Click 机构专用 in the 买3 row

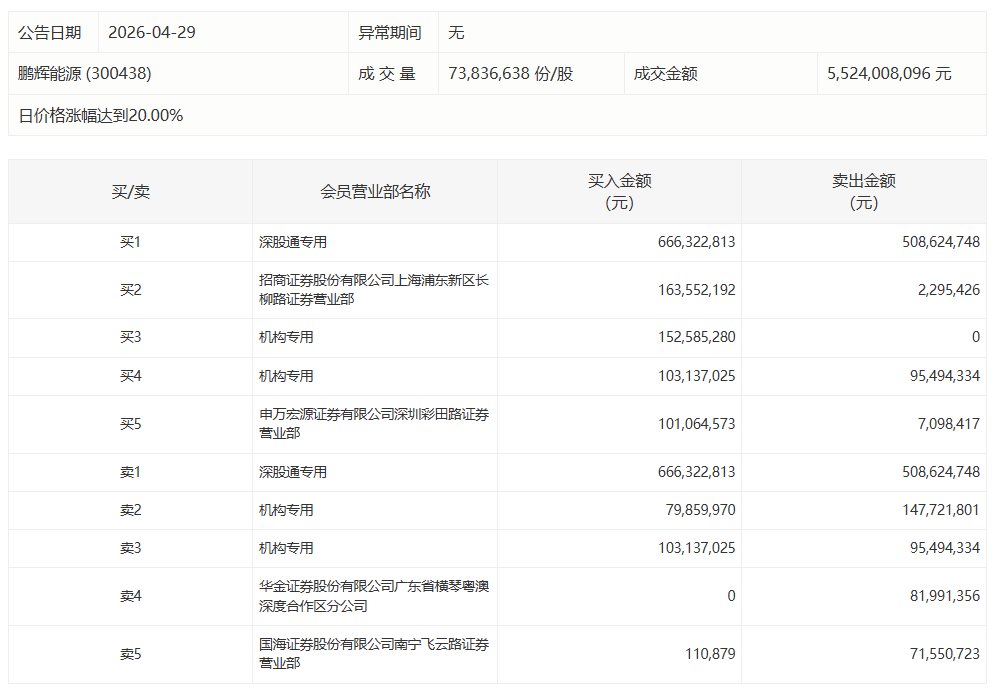click(286, 338)
